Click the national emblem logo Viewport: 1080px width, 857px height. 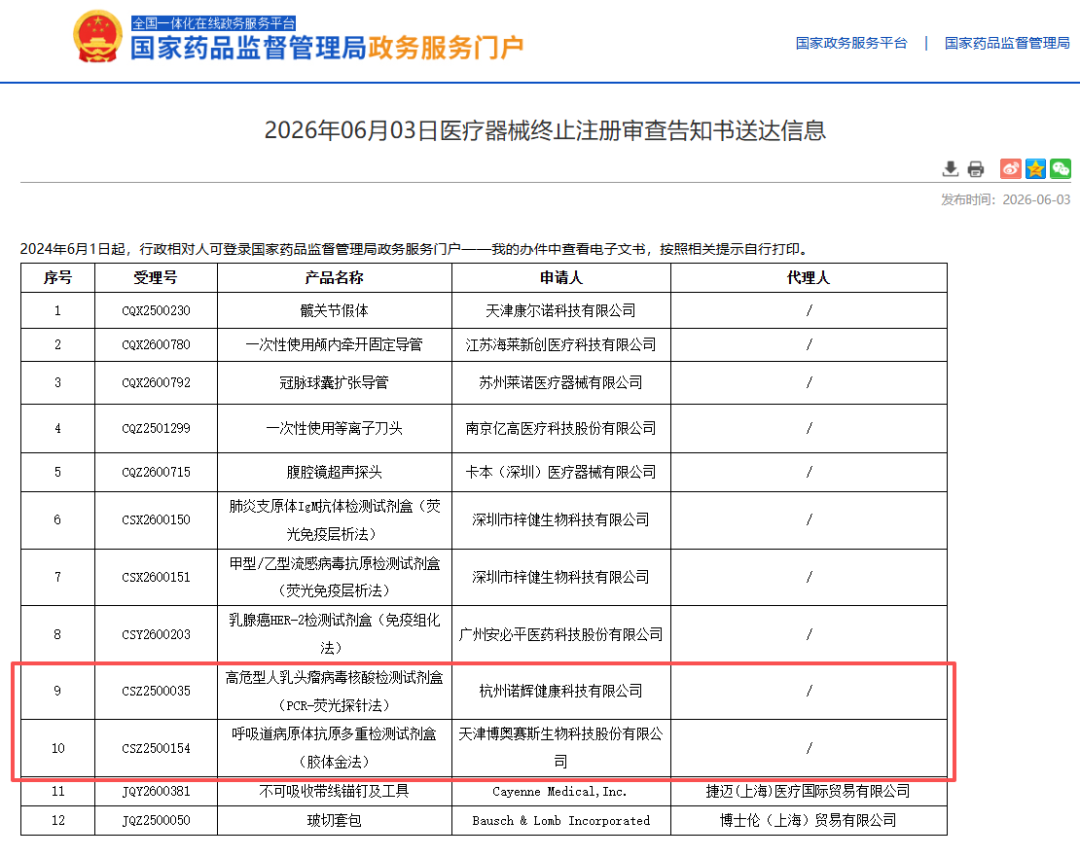(x=97, y=37)
